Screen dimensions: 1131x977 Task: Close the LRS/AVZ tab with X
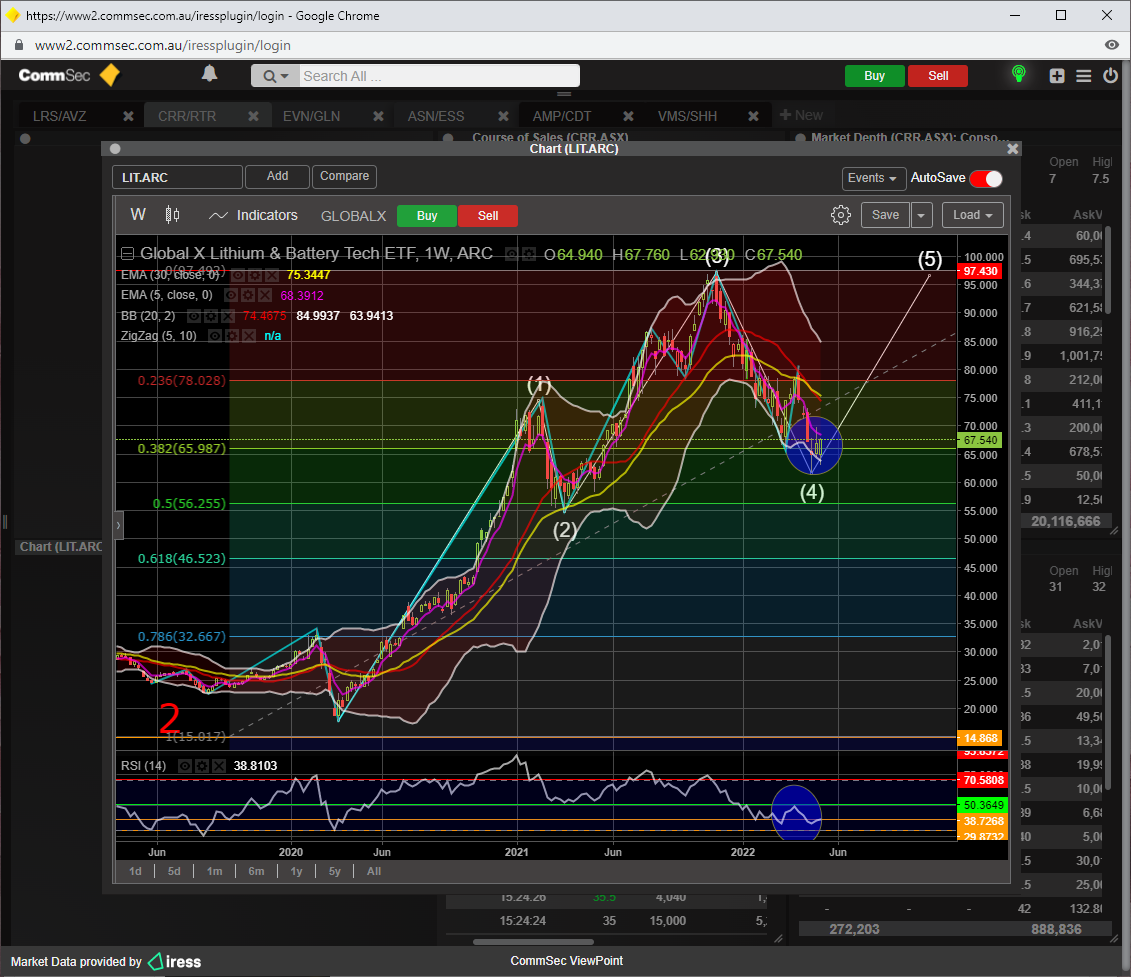coord(128,116)
